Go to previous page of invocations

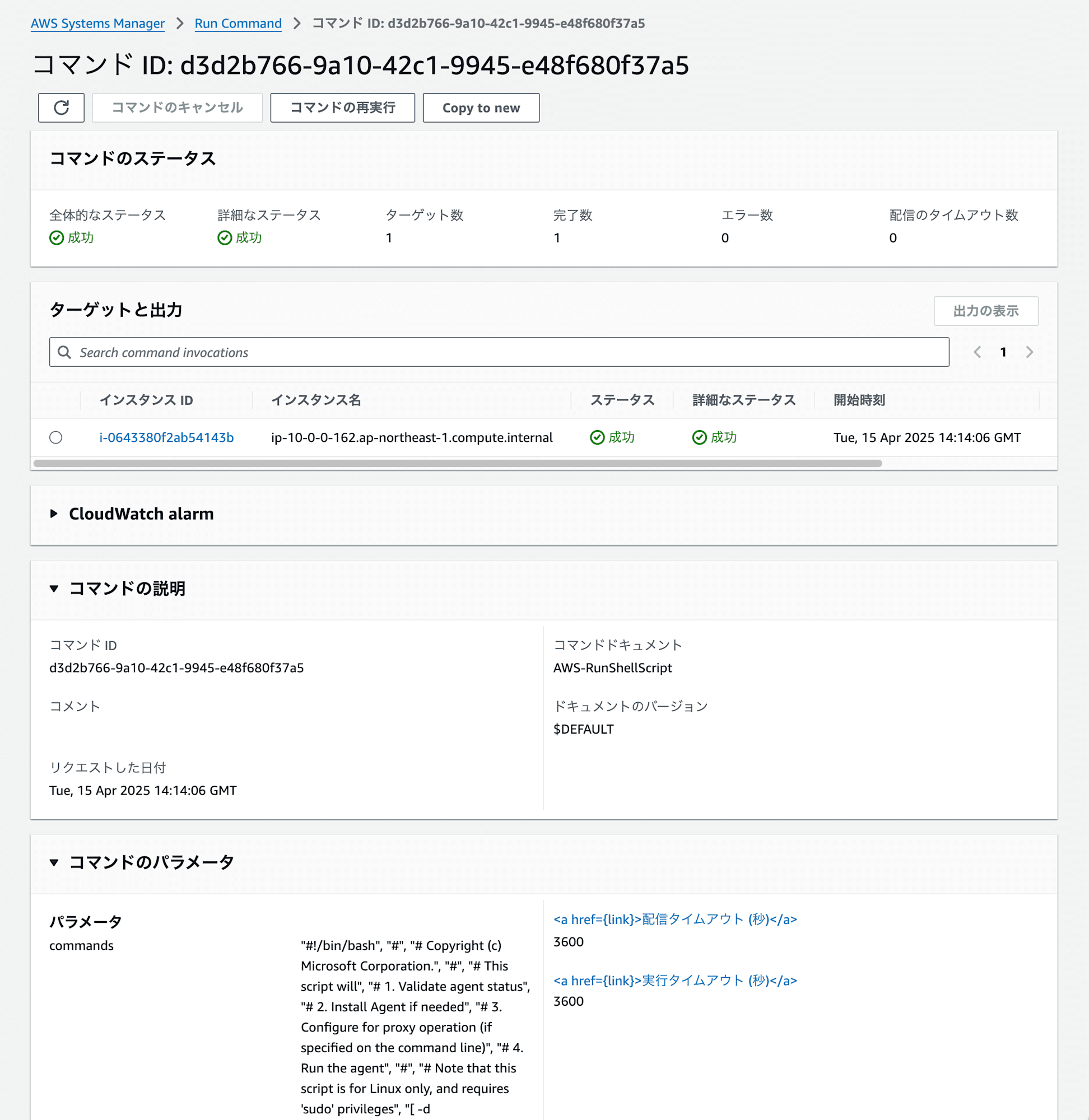[977, 352]
